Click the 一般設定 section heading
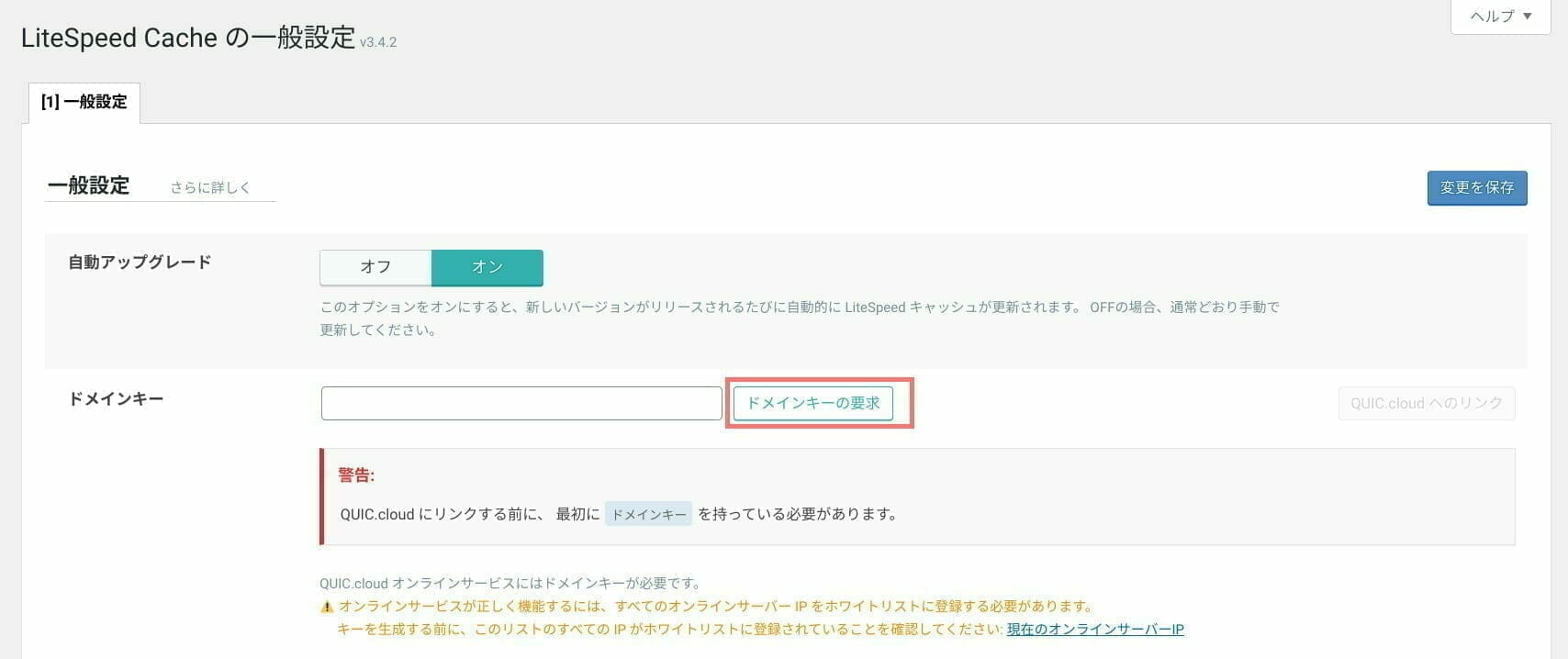Viewport: 1568px width, 659px height. pos(89,185)
